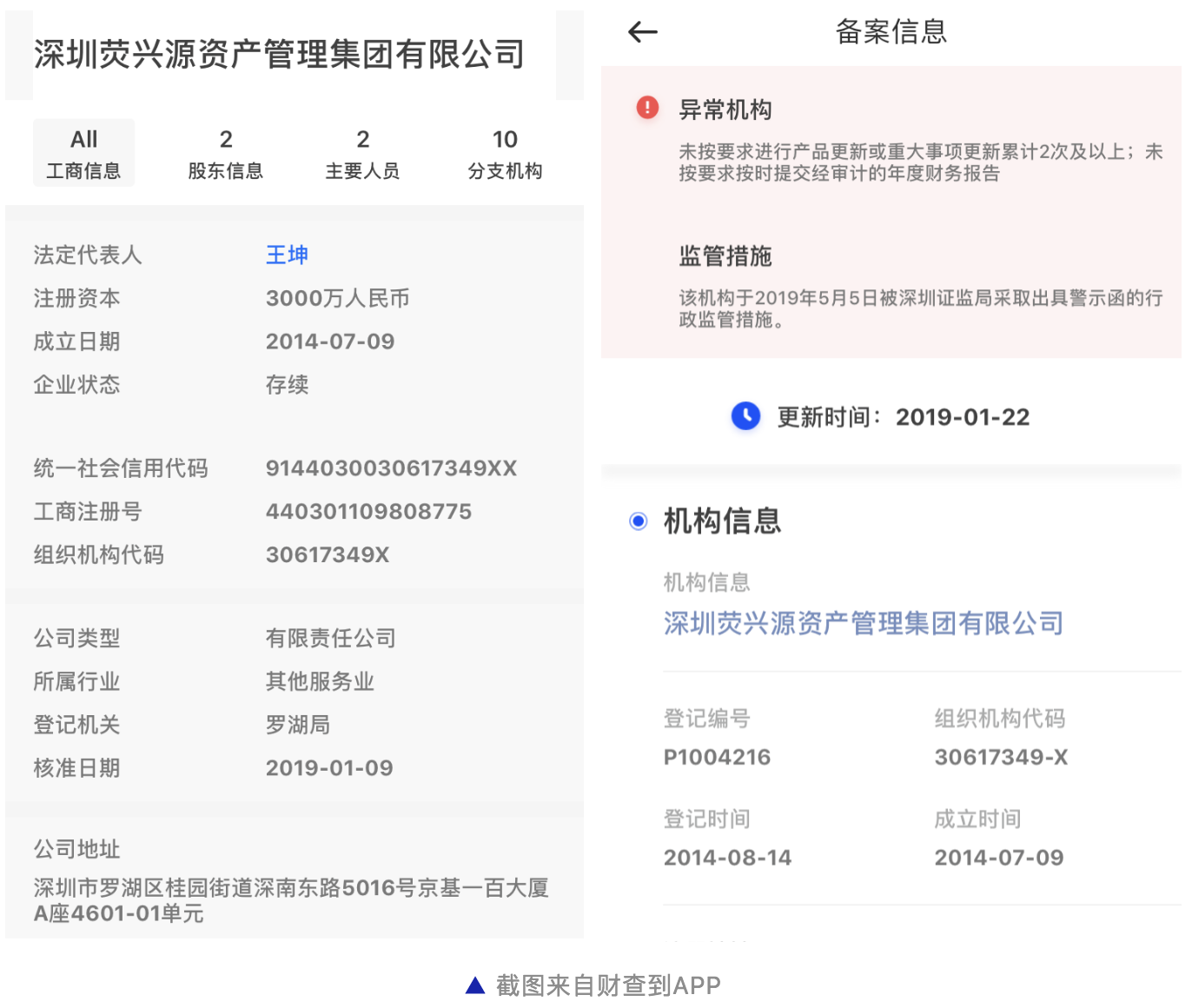Image resolution: width=1192 pixels, height=1008 pixels.
Task: Click credit code 9144030030617349XX
Action: pos(392,468)
